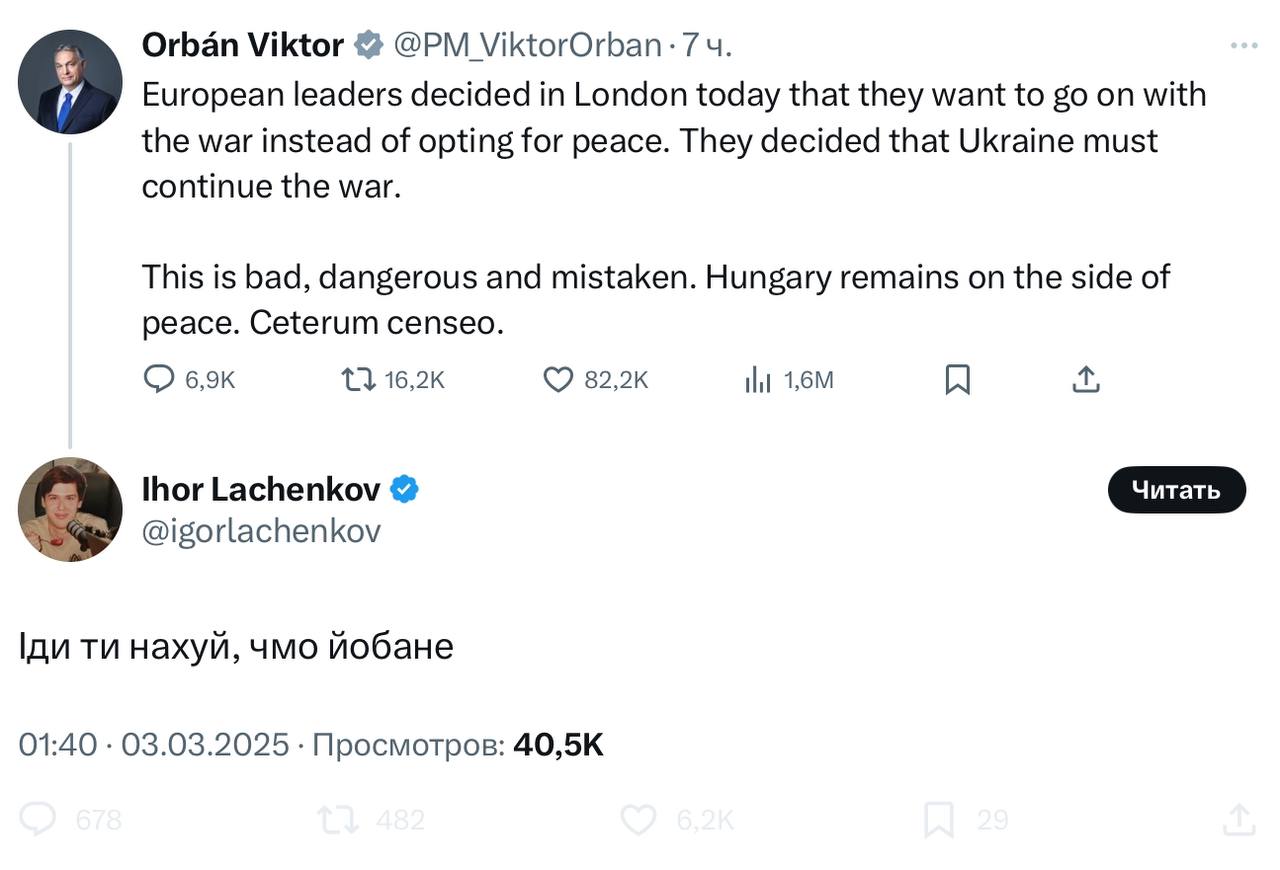The image size is (1280, 870).
Task: Like Orbán Viktor's tweet
Action: click(x=558, y=379)
